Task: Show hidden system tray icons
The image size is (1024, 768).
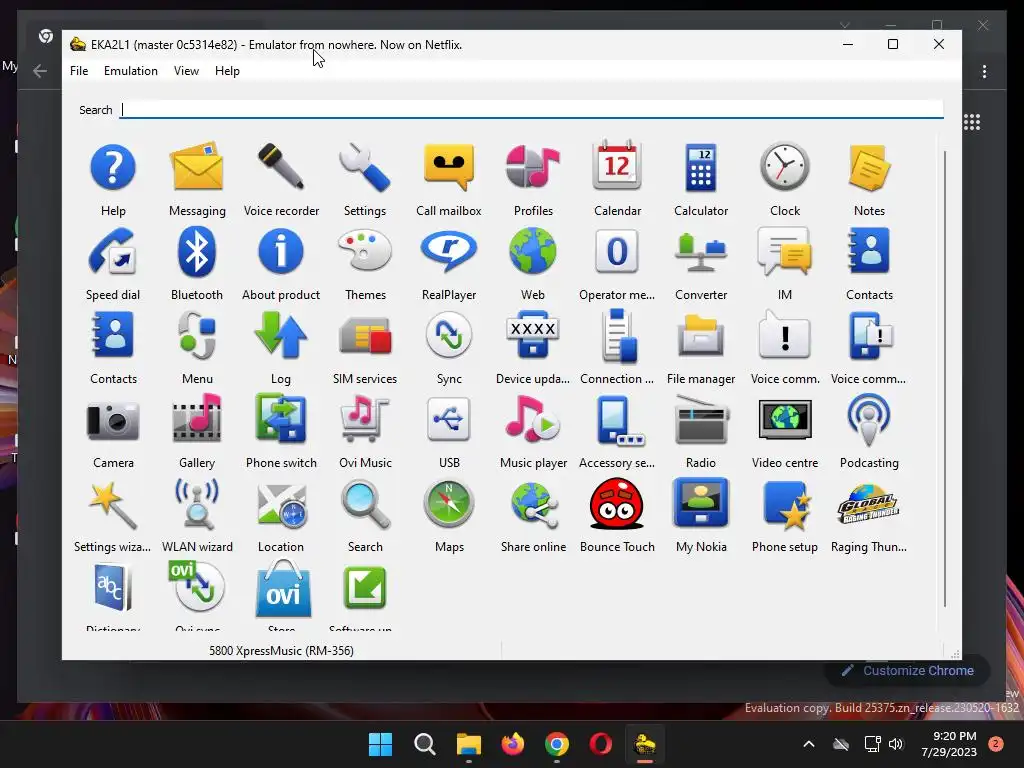Action: 808,744
